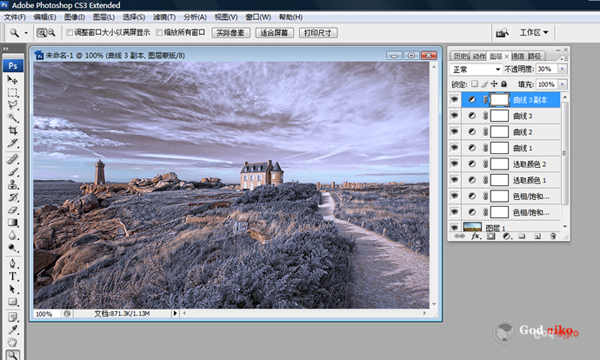Select the Healing Brush tool
600x360 pixels.
[12, 159]
